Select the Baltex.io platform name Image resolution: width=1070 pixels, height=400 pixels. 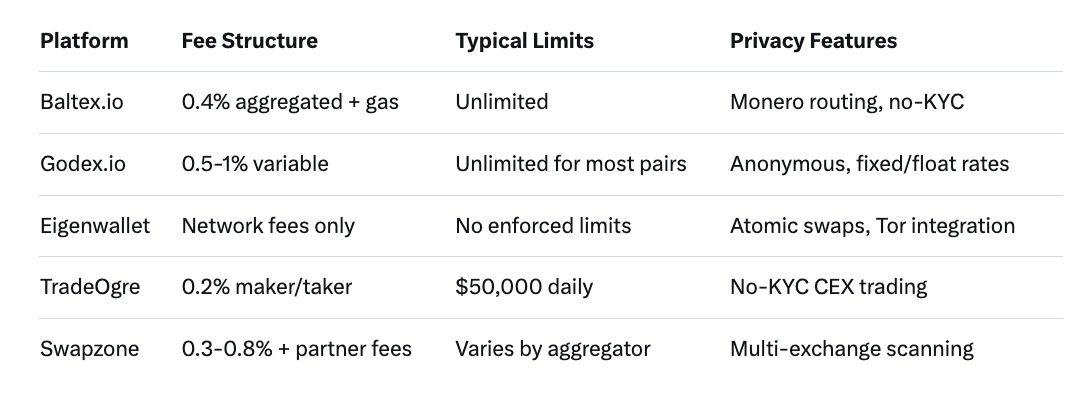click(82, 103)
